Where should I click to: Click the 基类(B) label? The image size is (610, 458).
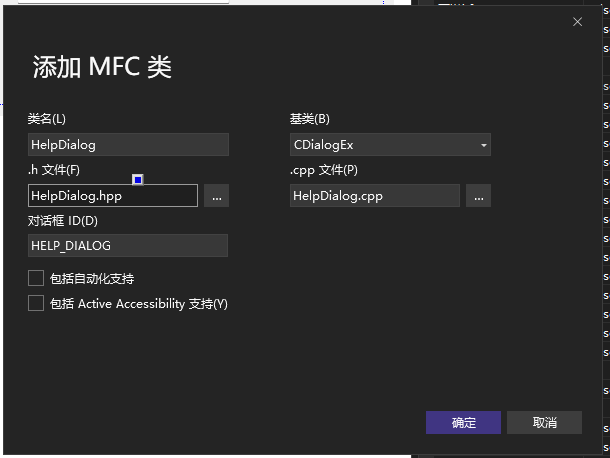[309, 119]
